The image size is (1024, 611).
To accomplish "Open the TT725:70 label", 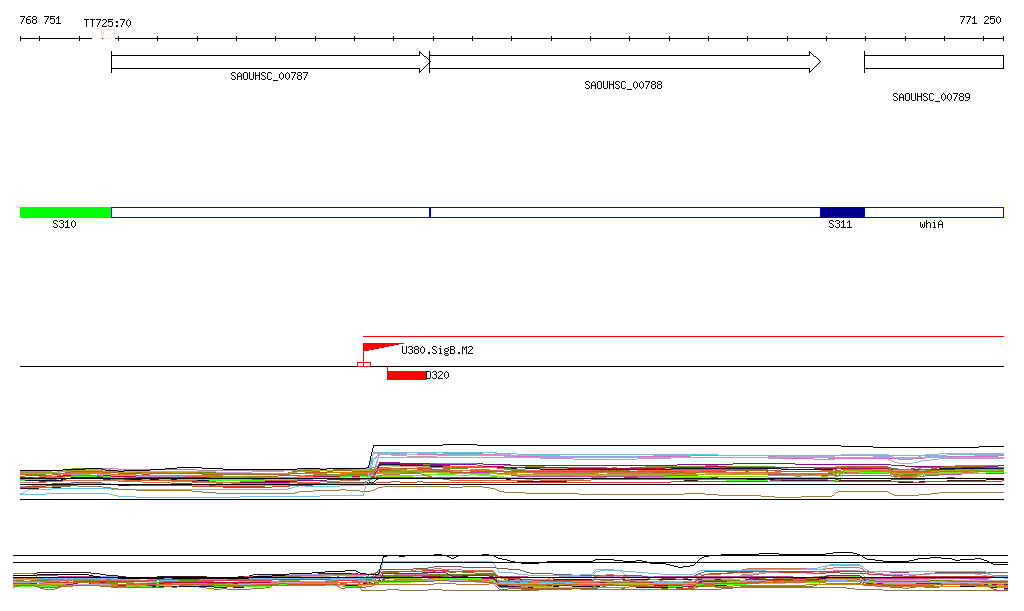I will [107, 22].
